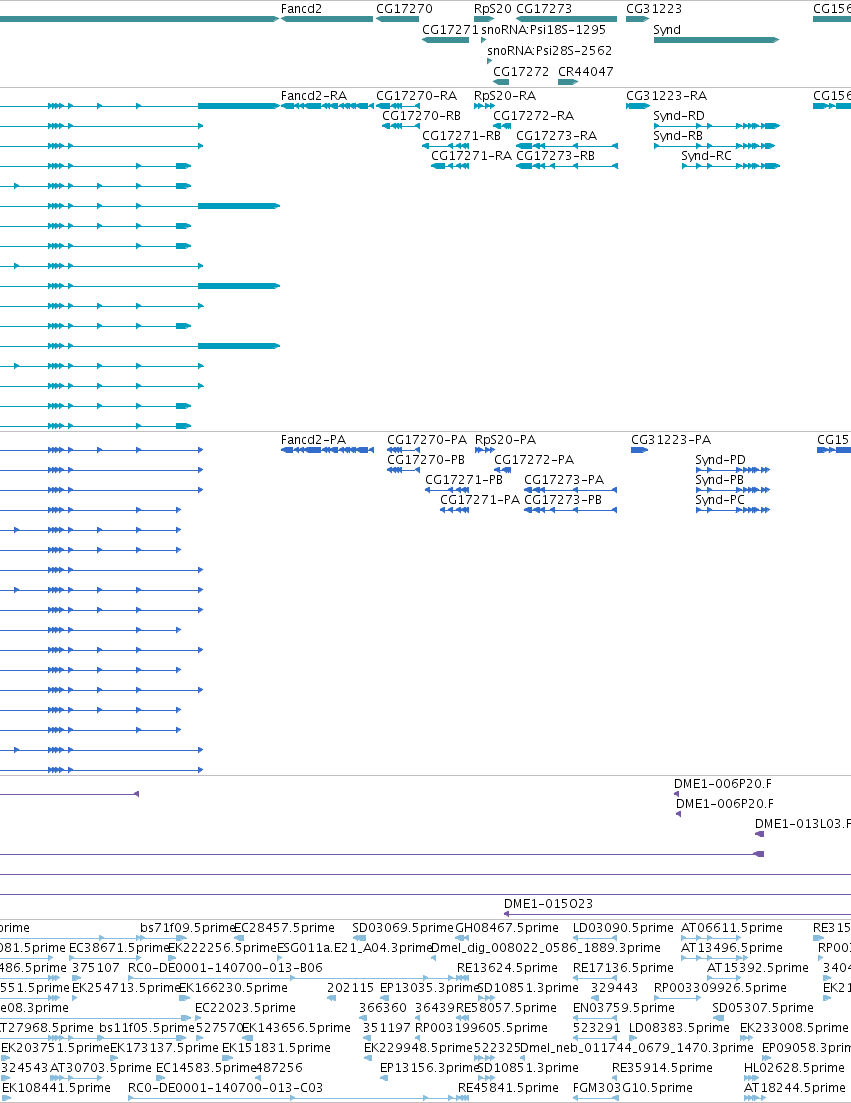Click transcript Synd-RC

pos(706,155)
